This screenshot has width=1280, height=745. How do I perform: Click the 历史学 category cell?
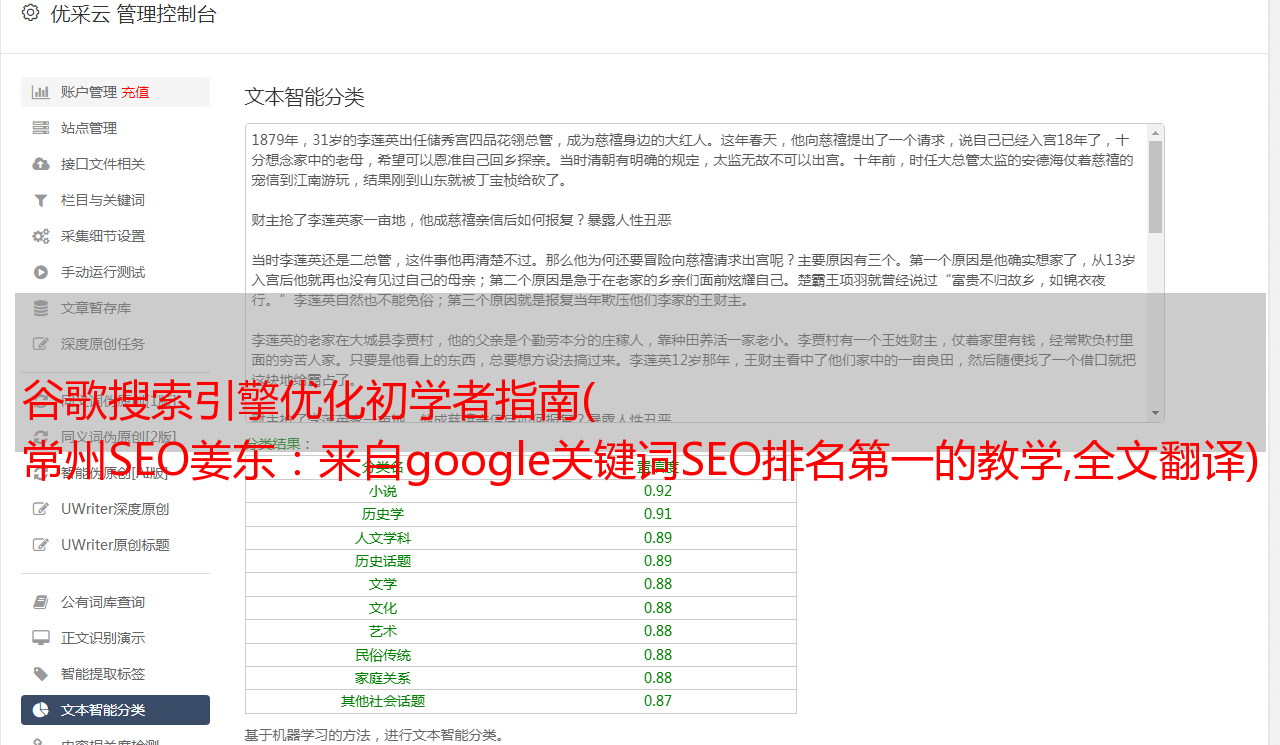tap(382, 514)
